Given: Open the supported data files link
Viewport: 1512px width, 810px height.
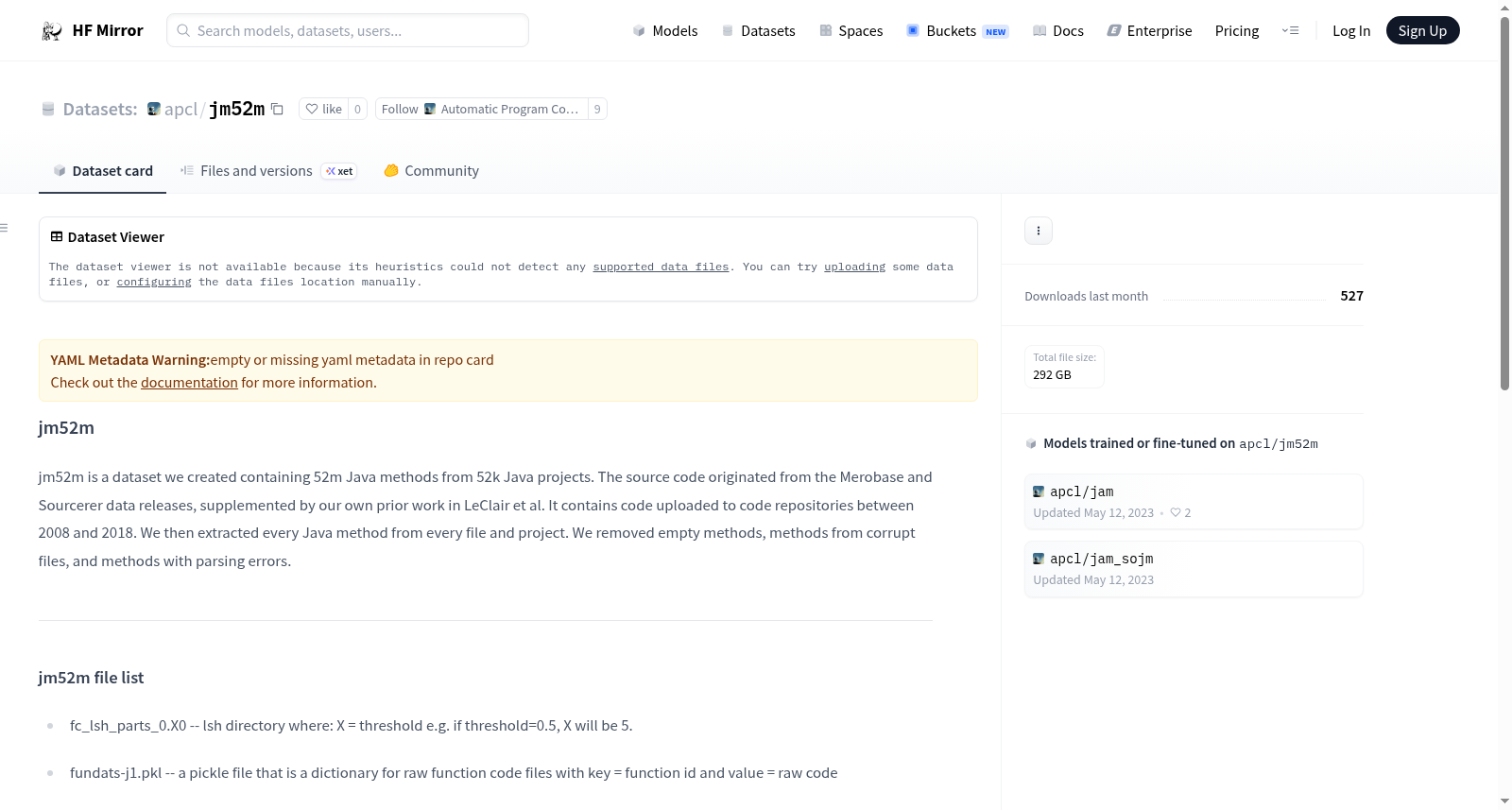Looking at the screenshot, I should pyautogui.click(x=661, y=267).
